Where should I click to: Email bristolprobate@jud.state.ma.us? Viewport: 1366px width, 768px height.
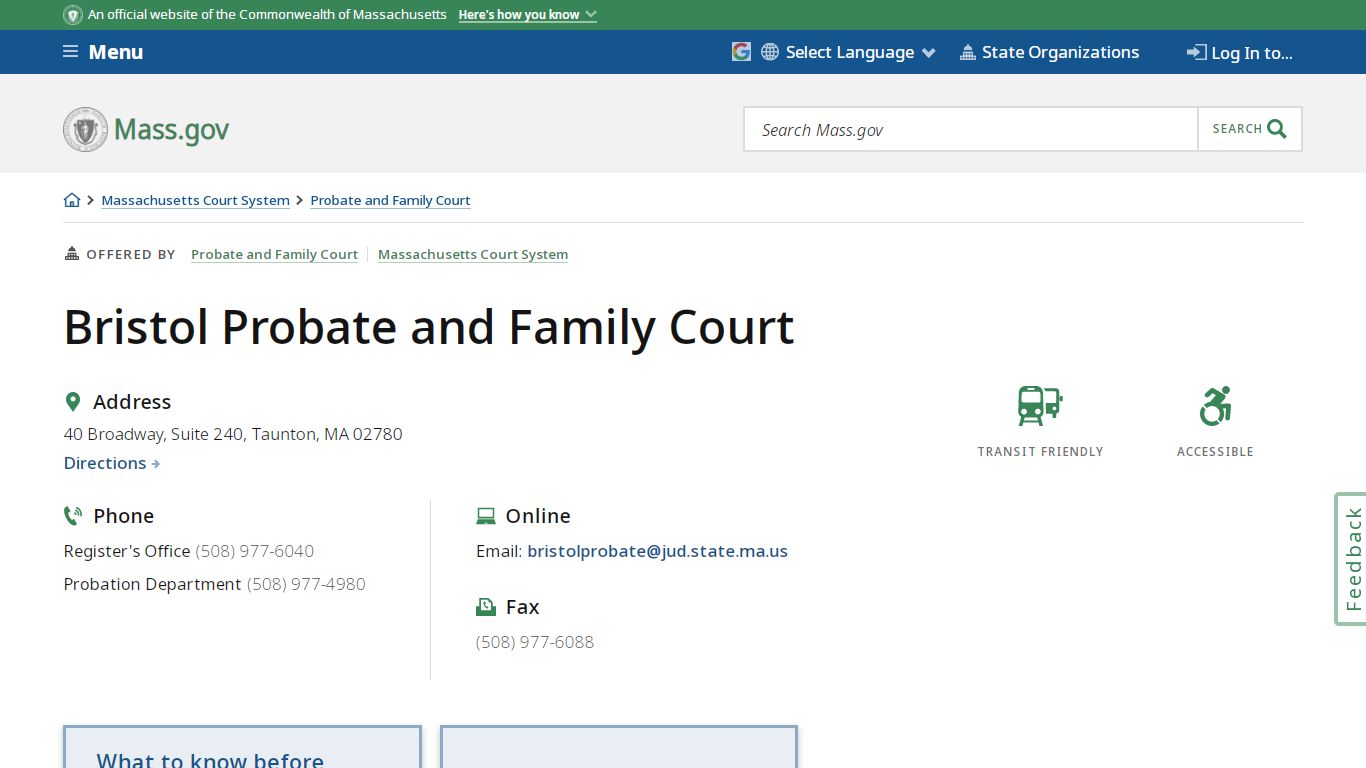click(657, 551)
